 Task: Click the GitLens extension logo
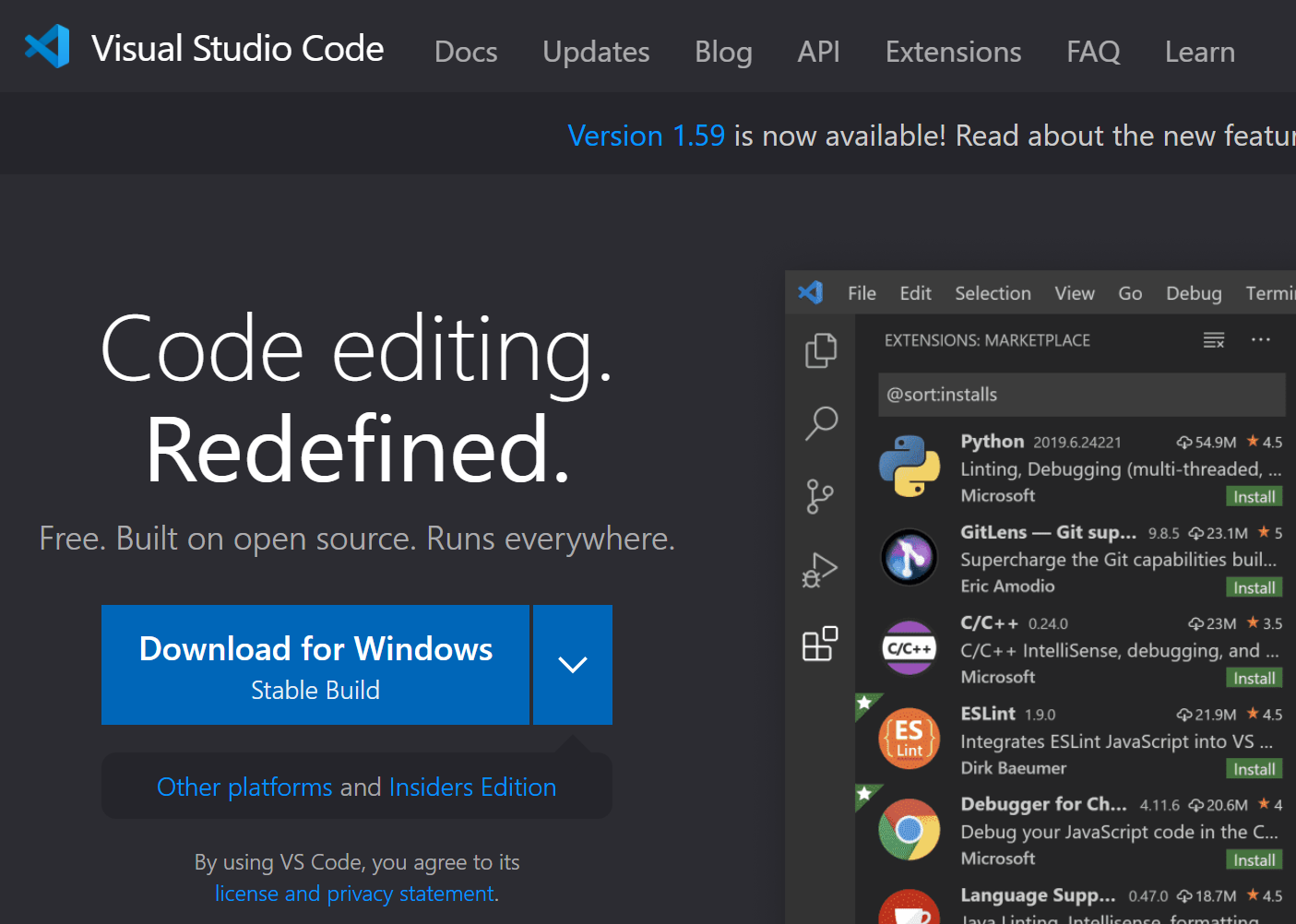point(909,557)
